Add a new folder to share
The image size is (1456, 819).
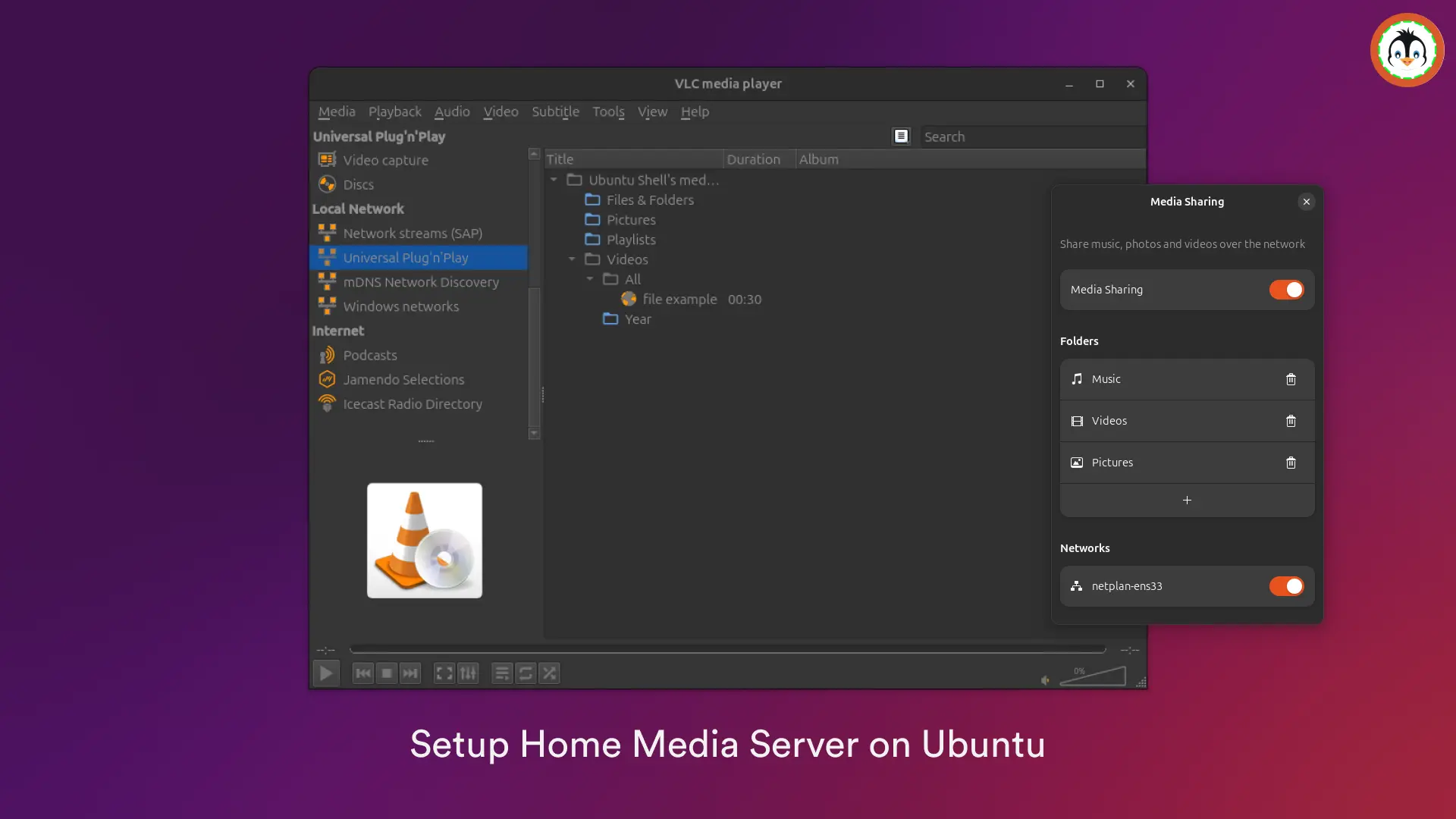1187,500
